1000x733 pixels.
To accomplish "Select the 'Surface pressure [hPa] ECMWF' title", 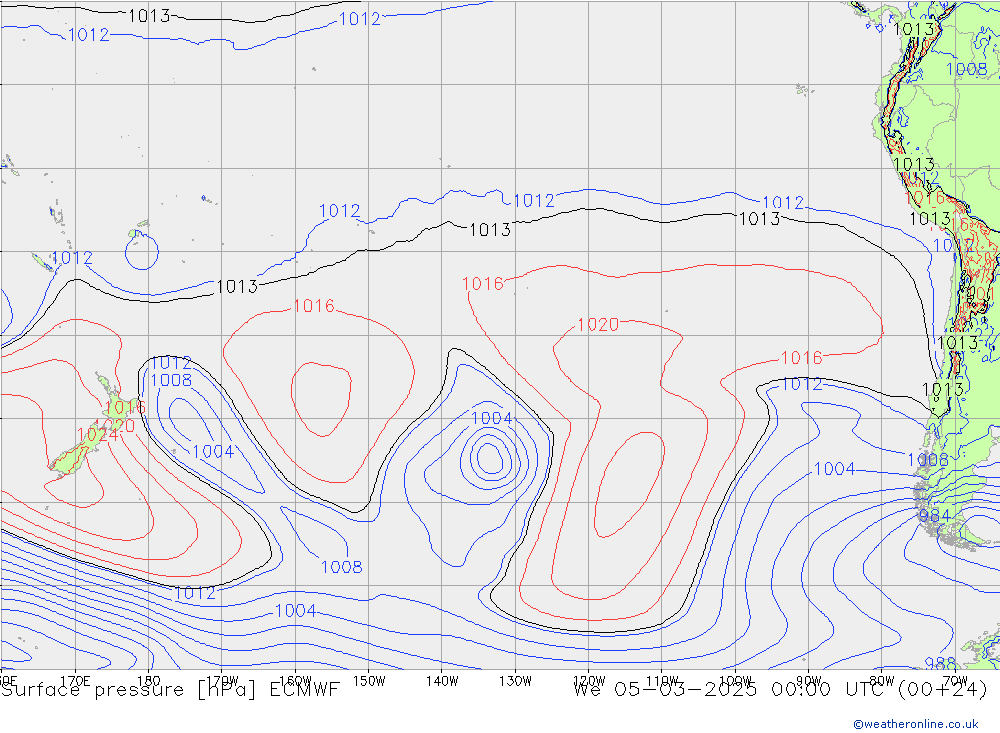I will tap(170, 690).
